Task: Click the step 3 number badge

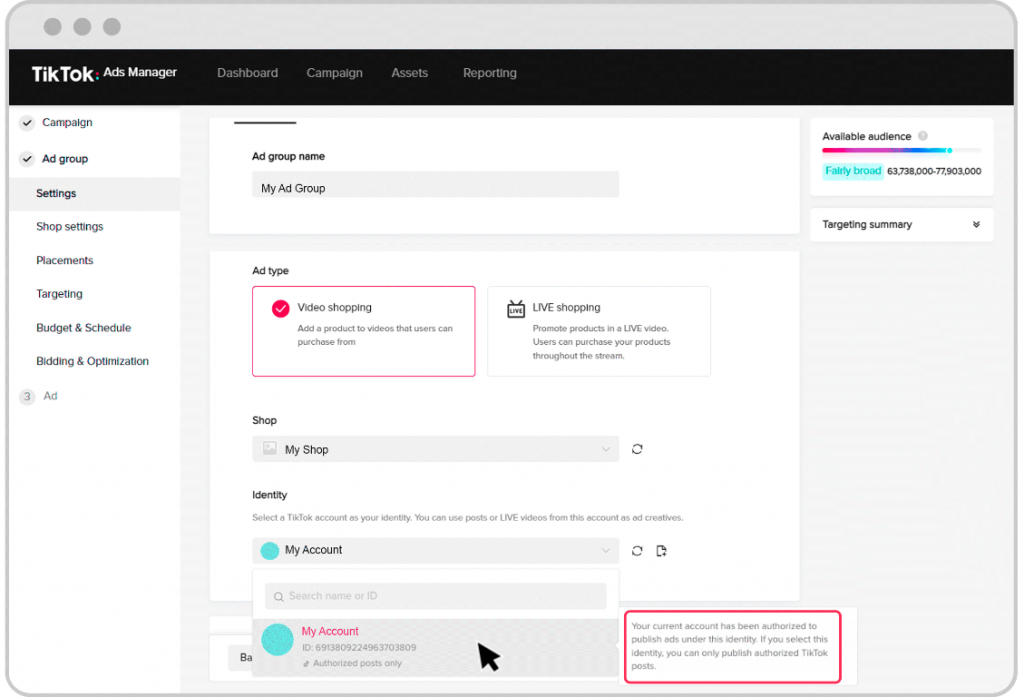Action: pyautogui.click(x=27, y=397)
